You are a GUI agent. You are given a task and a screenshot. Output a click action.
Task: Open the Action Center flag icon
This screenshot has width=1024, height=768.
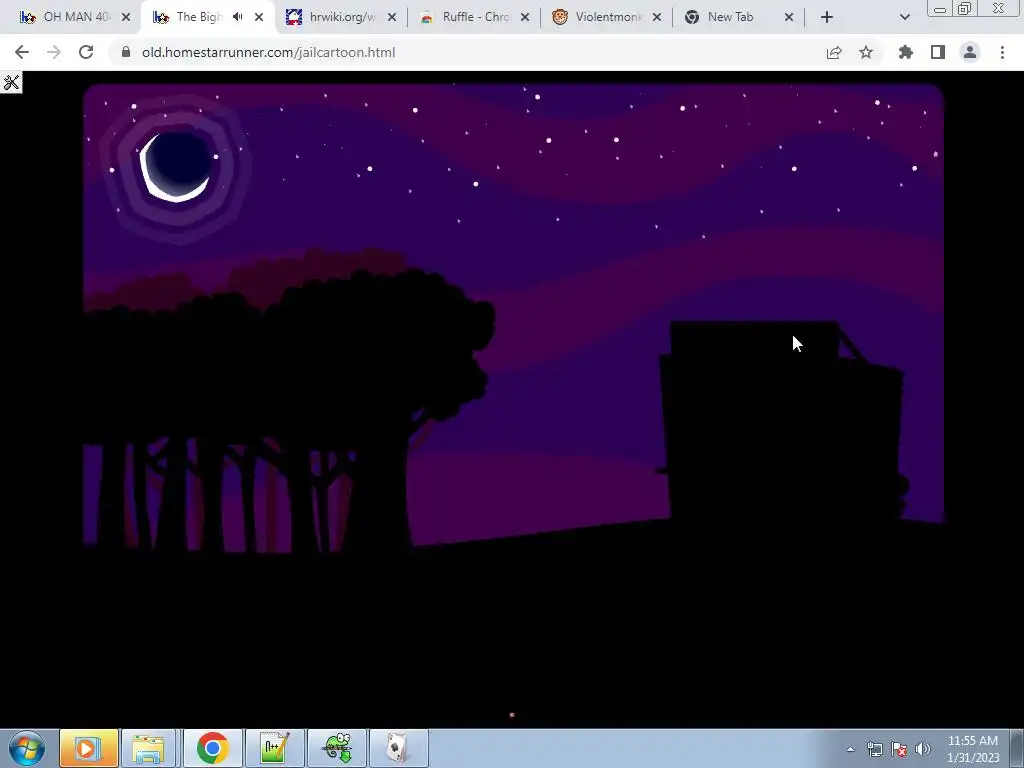[899, 749]
